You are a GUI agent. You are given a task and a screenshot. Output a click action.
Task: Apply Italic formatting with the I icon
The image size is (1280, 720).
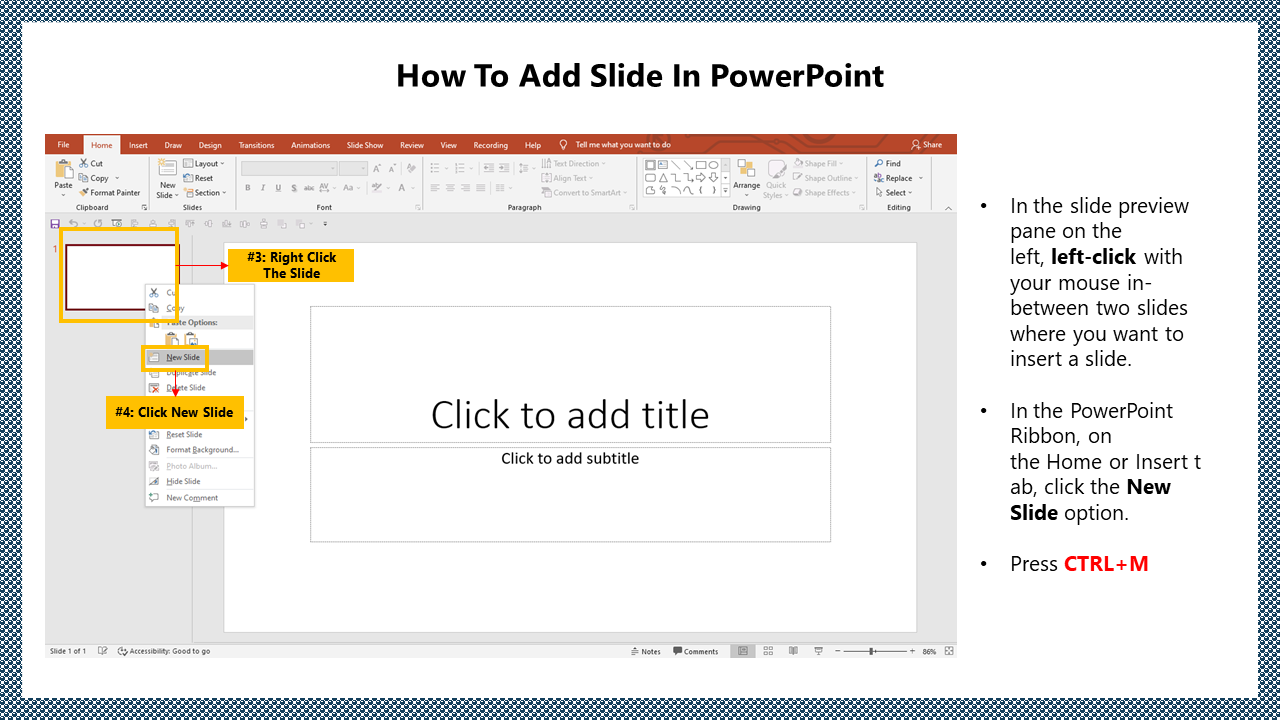click(263, 188)
